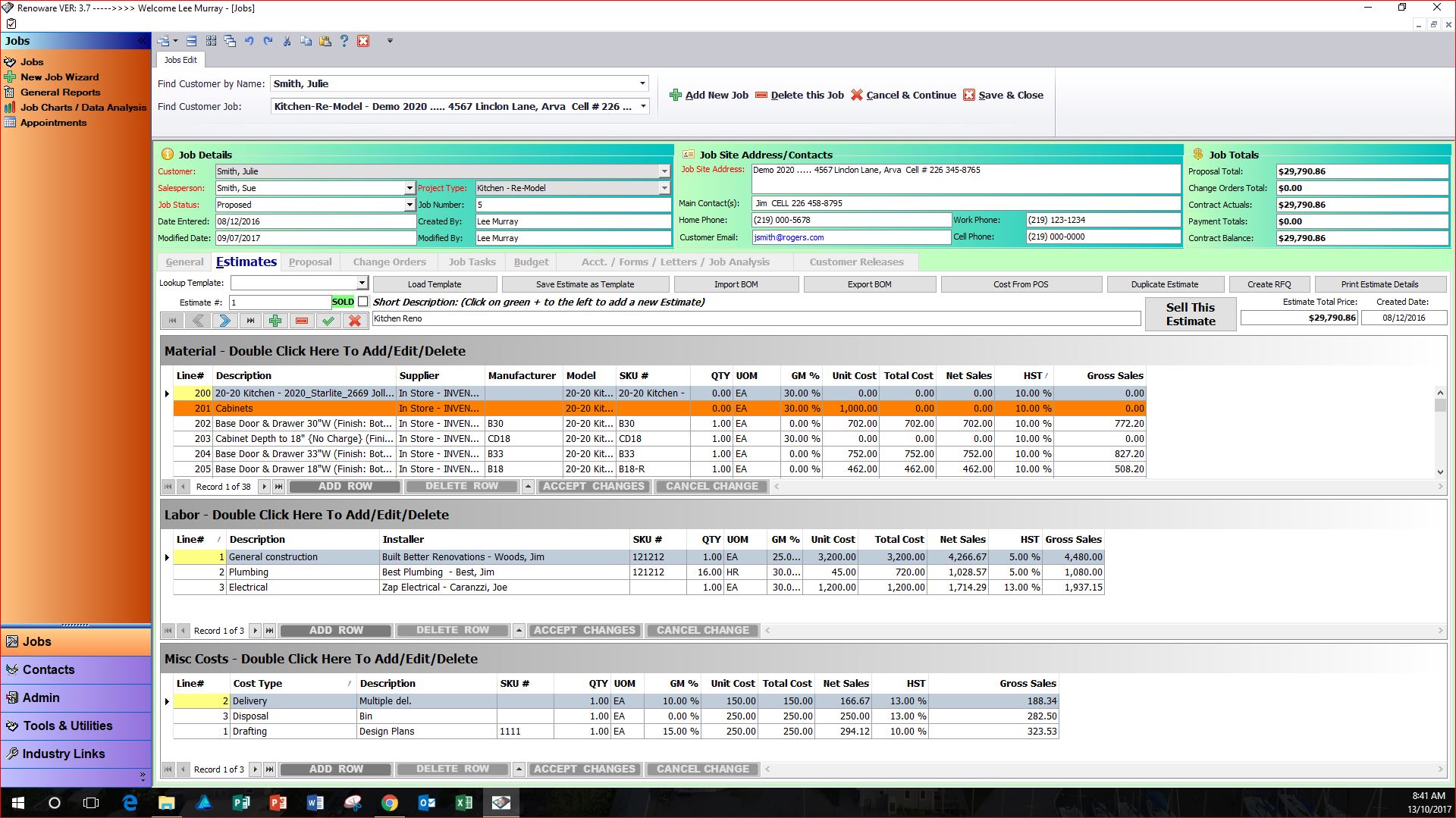Click the Material grid horizontal scrollbar
This screenshot has width=1456, height=818.
1109,487
